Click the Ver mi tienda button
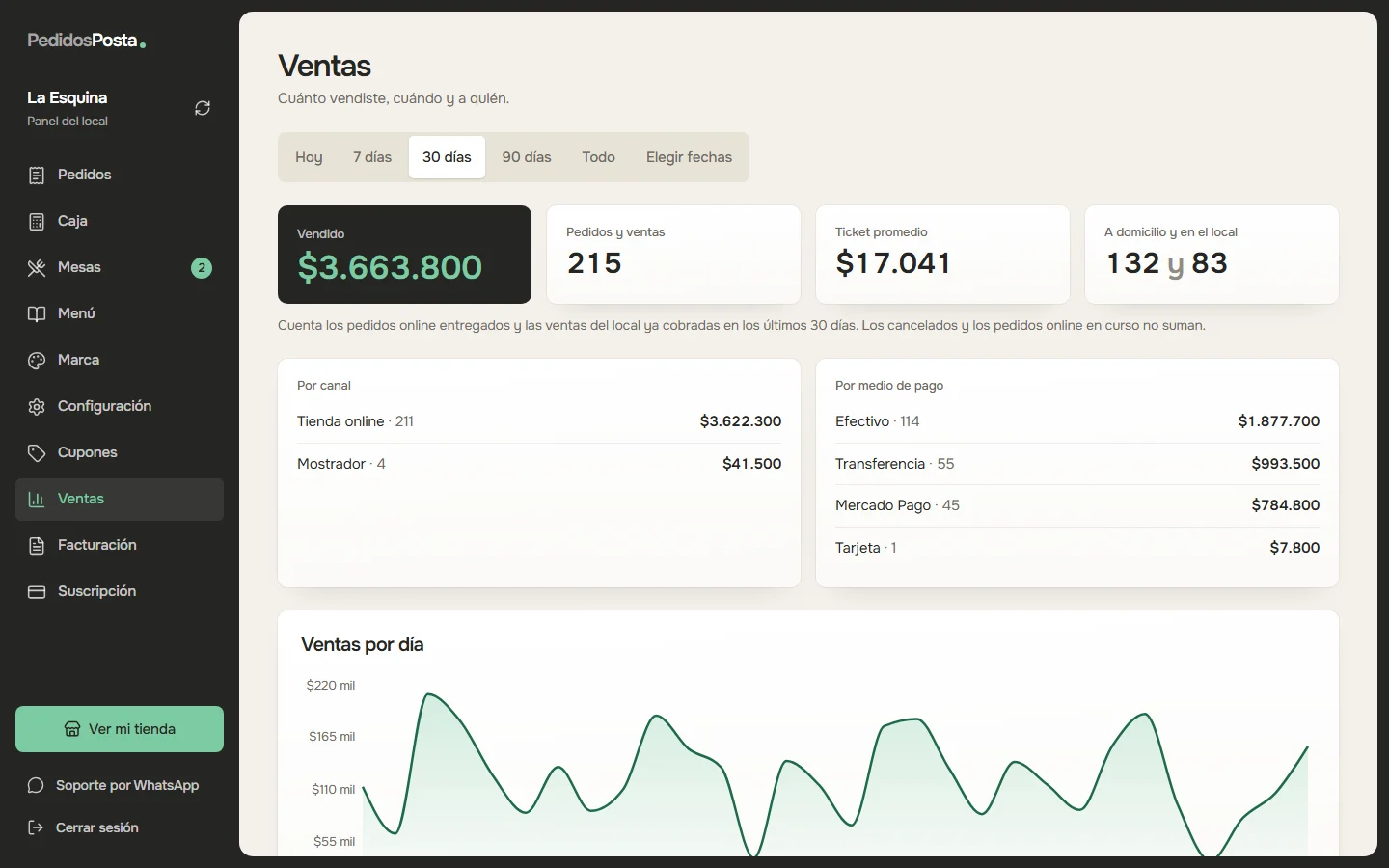 (x=120, y=729)
